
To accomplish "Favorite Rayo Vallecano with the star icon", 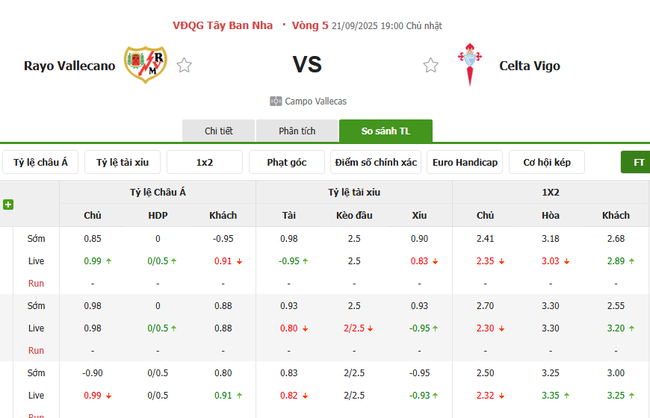I will (184, 66).
